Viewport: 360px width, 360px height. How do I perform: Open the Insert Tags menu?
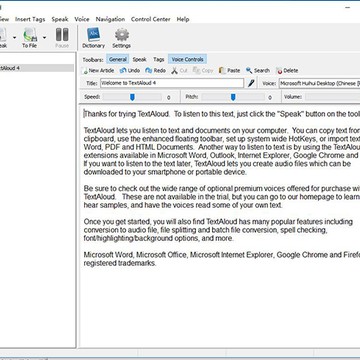coord(30,19)
